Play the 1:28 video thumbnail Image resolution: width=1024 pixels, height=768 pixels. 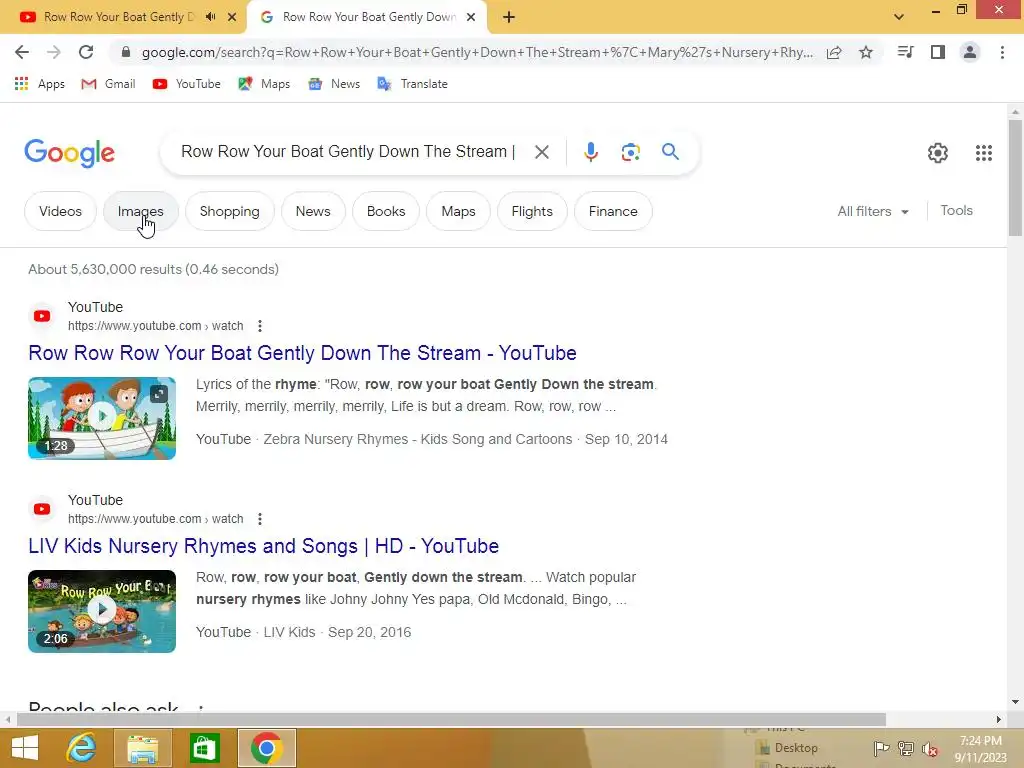(x=102, y=418)
